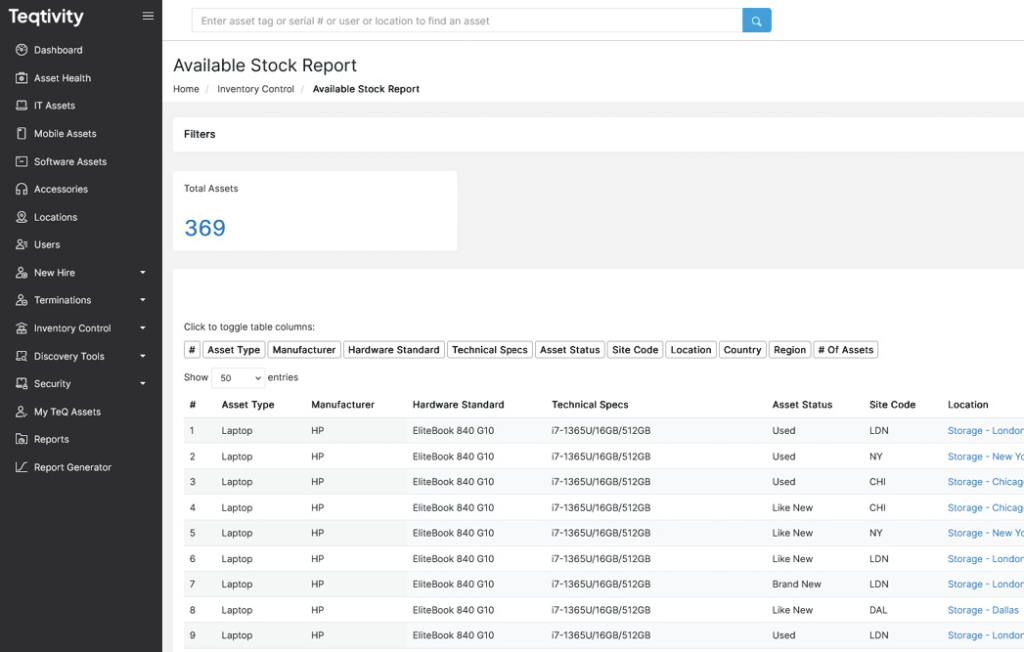
Task: Click the Asset Health sidebar icon
Action: click(x=22, y=78)
